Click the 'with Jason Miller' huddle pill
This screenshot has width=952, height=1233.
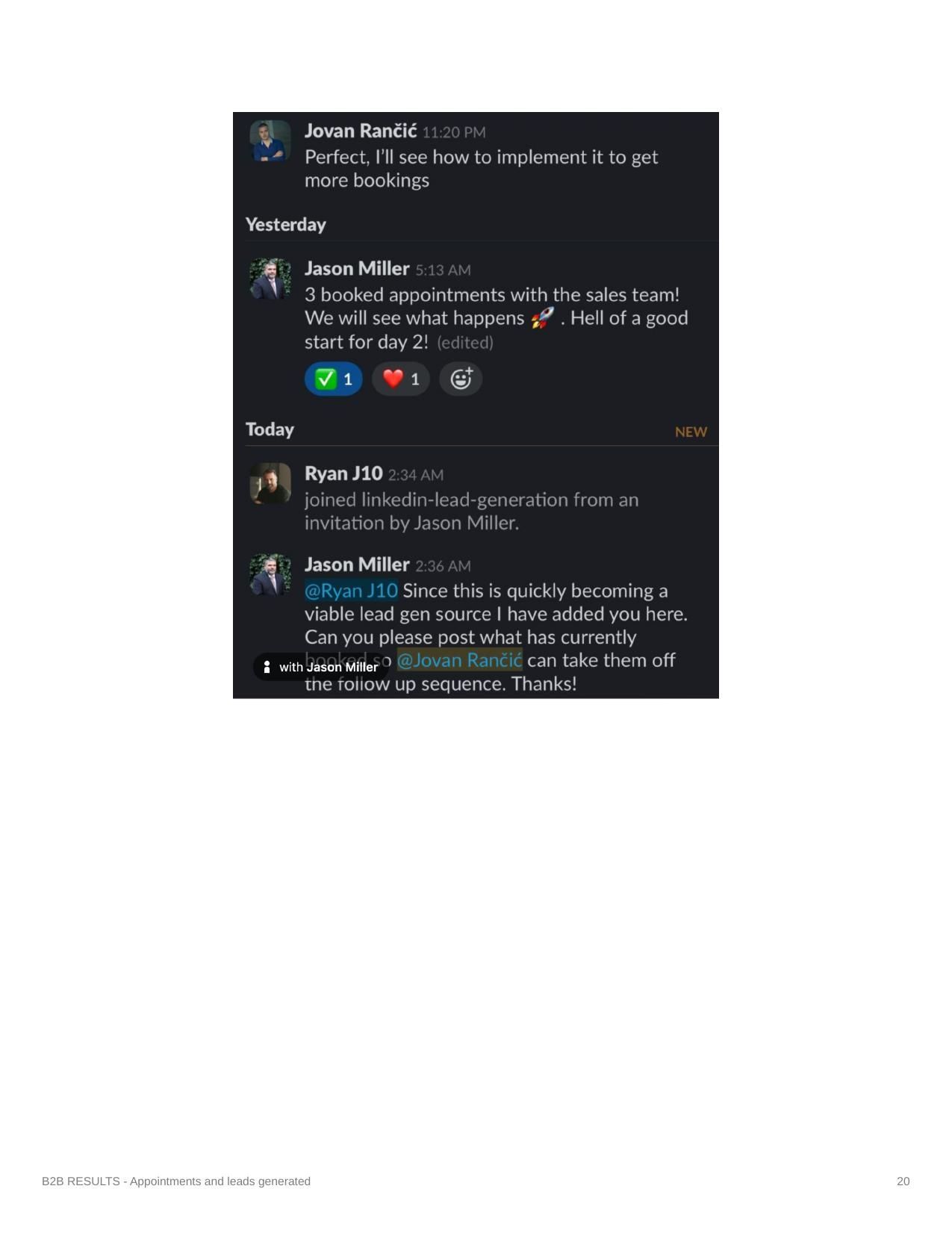pos(320,667)
